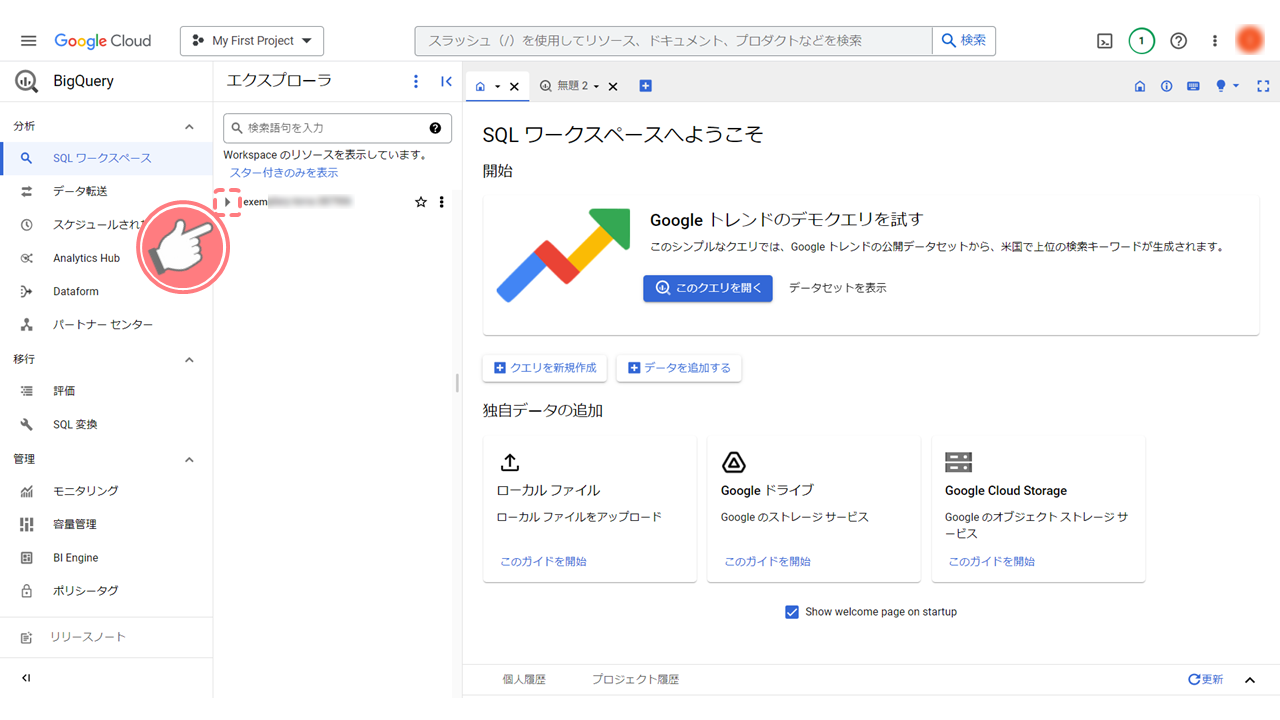Open Analytics Hub in sidebar

point(106,258)
